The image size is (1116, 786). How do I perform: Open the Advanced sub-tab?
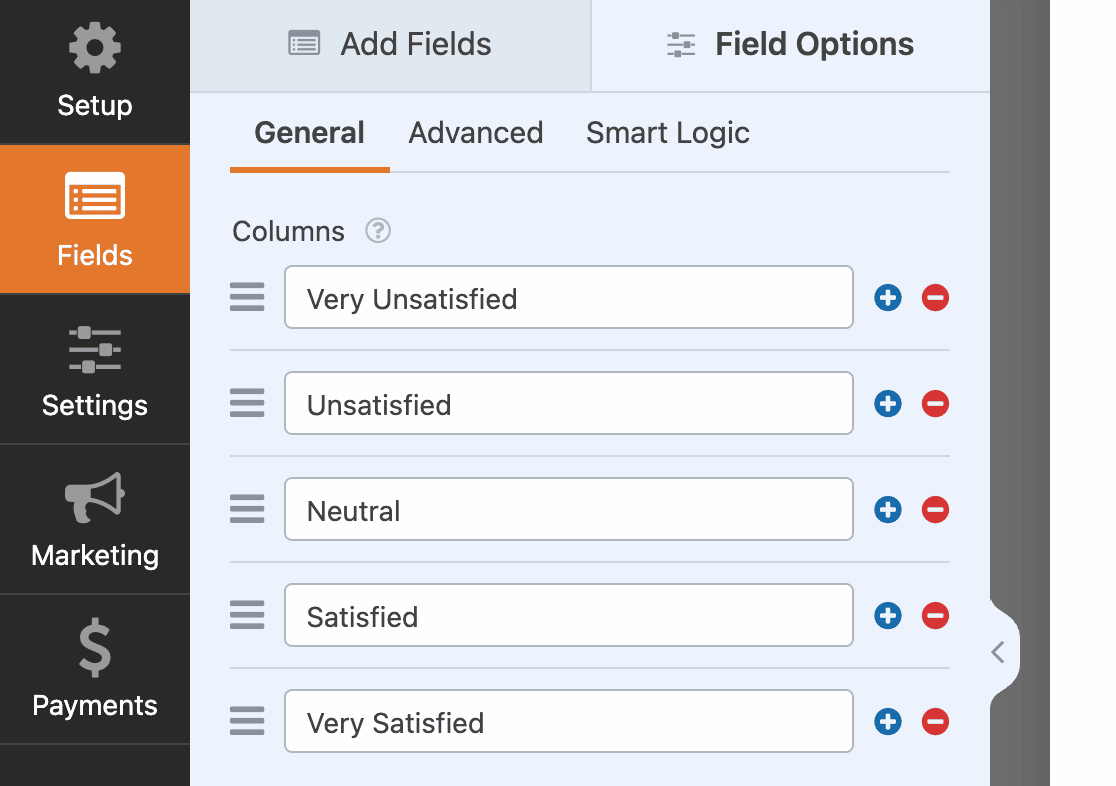(476, 133)
